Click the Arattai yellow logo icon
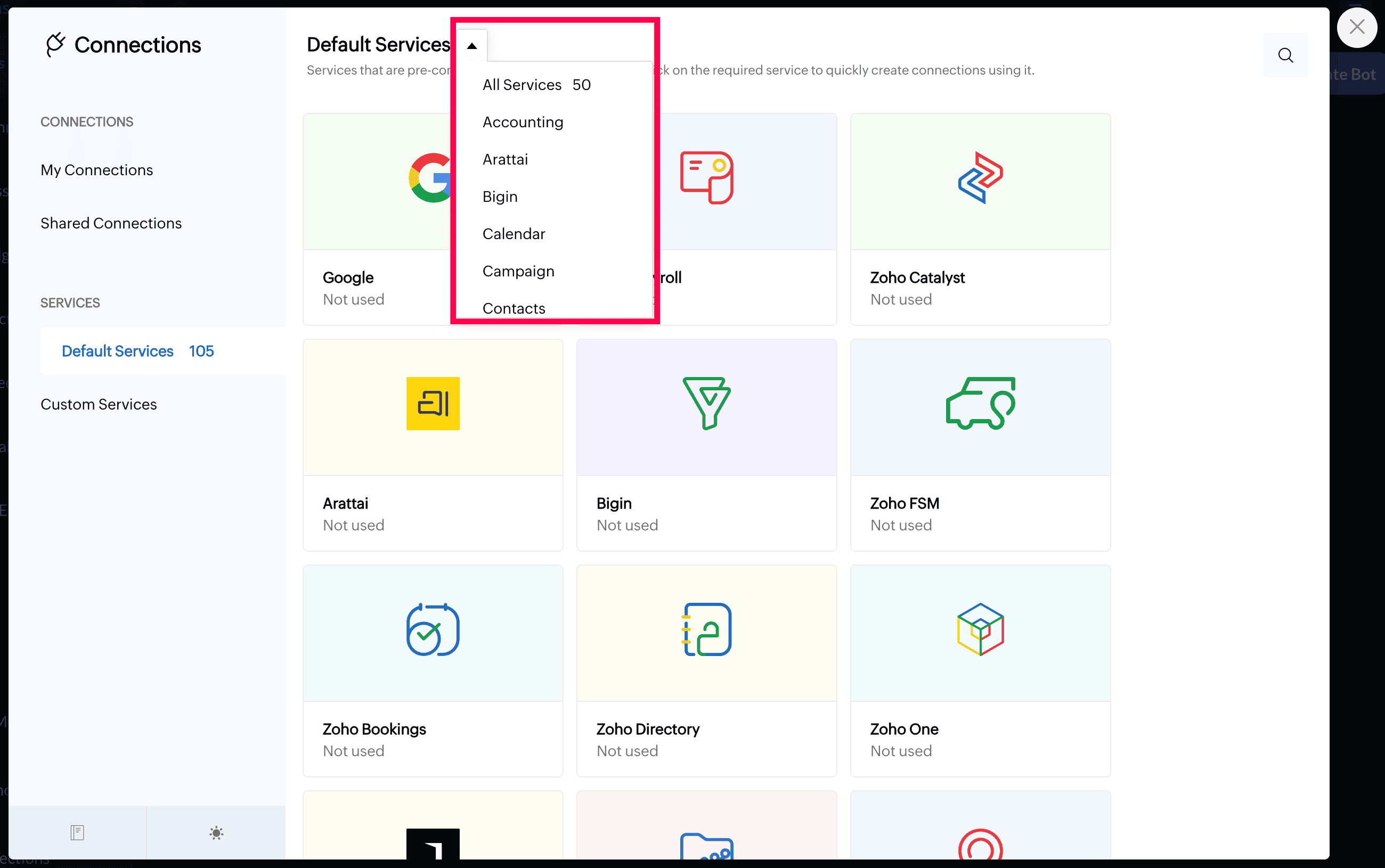 coord(433,404)
